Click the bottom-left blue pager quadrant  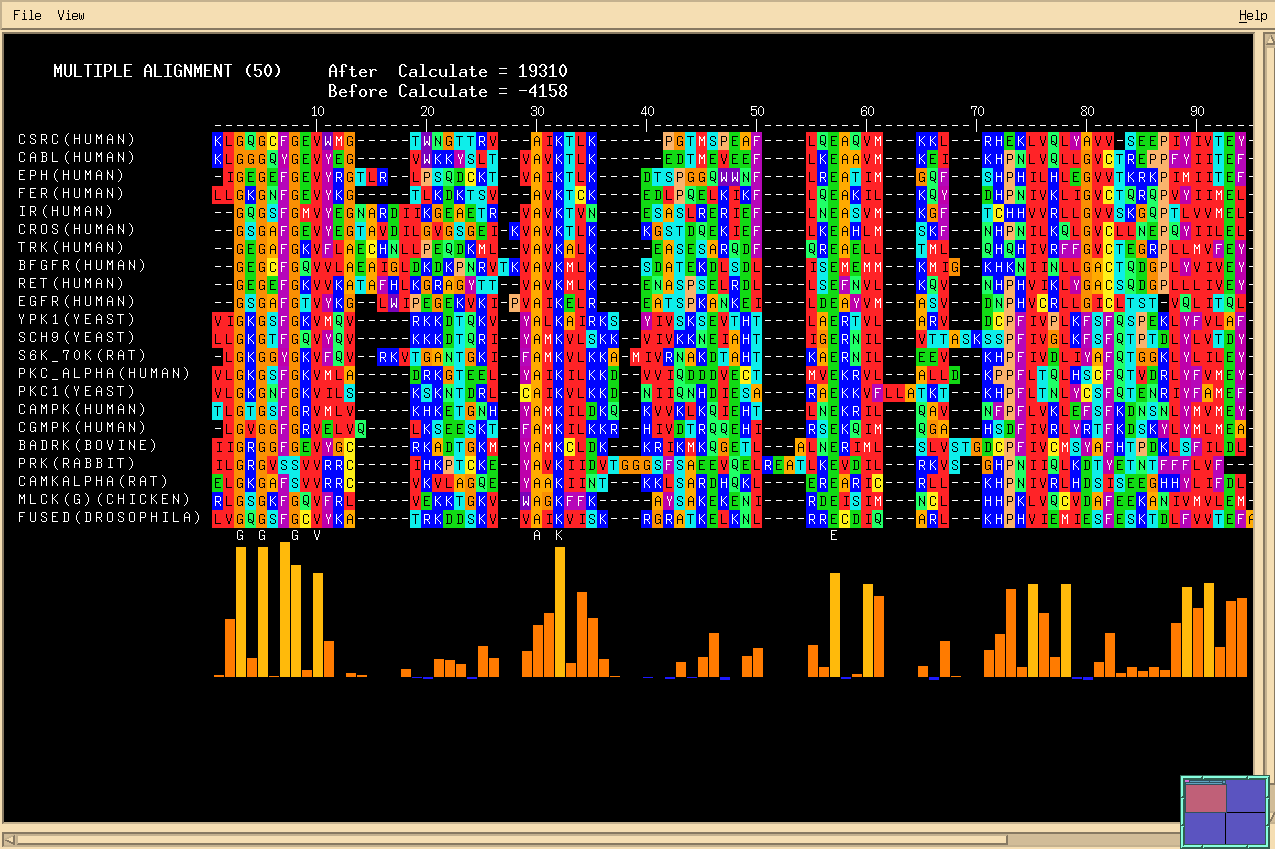click(1205, 827)
